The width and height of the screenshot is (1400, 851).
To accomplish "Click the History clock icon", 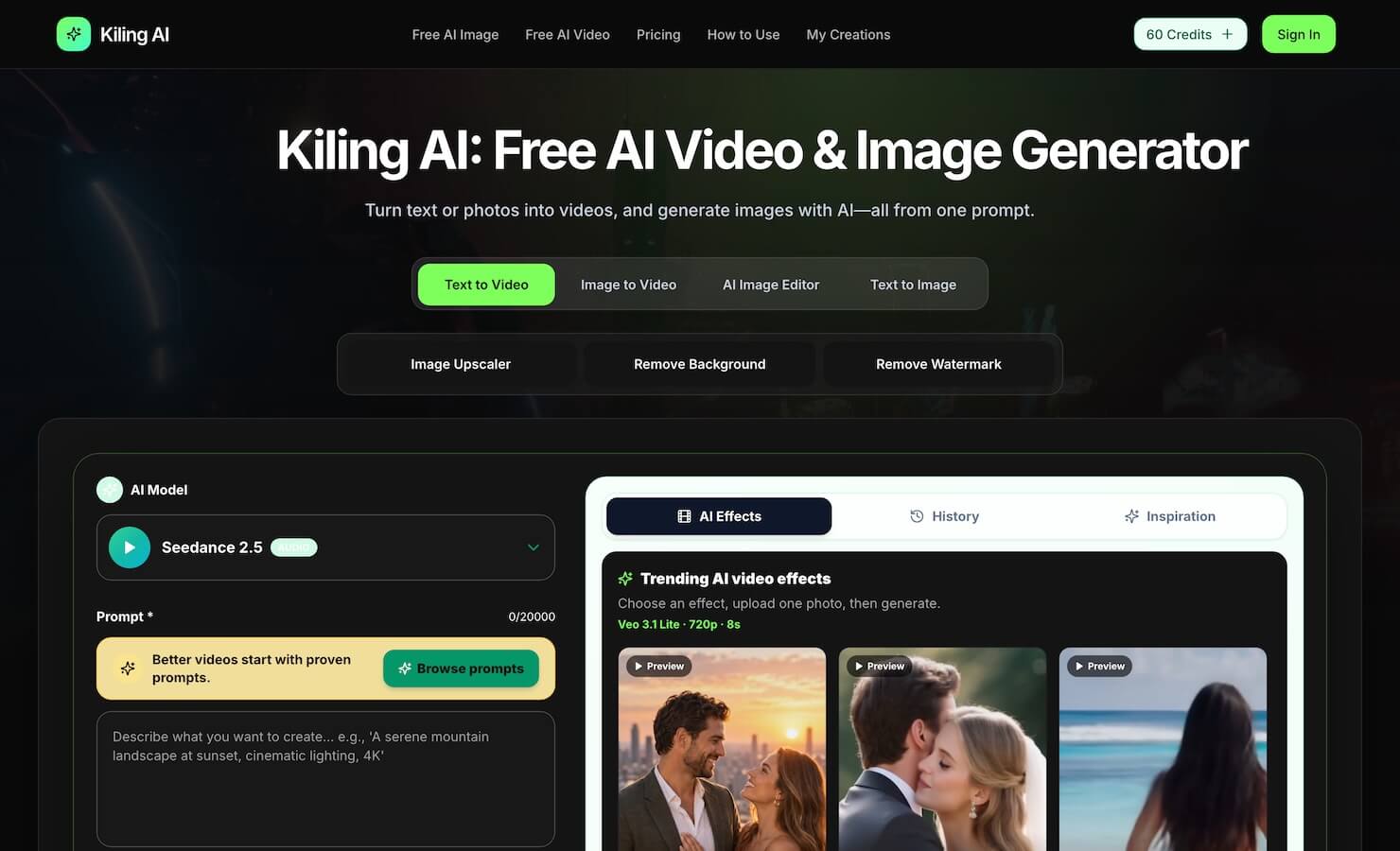I will pyautogui.click(x=917, y=516).
